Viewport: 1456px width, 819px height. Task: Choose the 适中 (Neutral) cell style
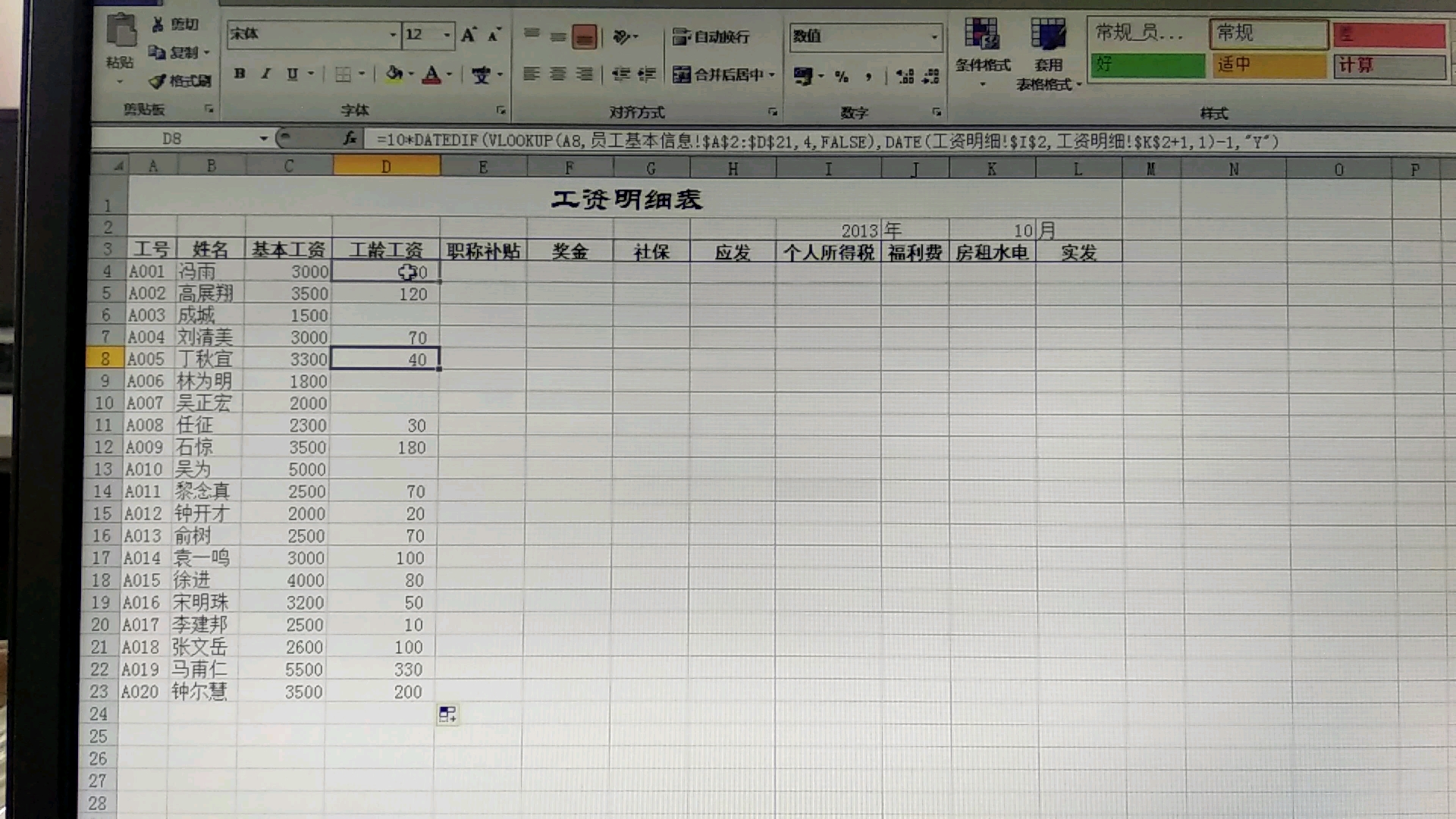[x=1268, y=65]
